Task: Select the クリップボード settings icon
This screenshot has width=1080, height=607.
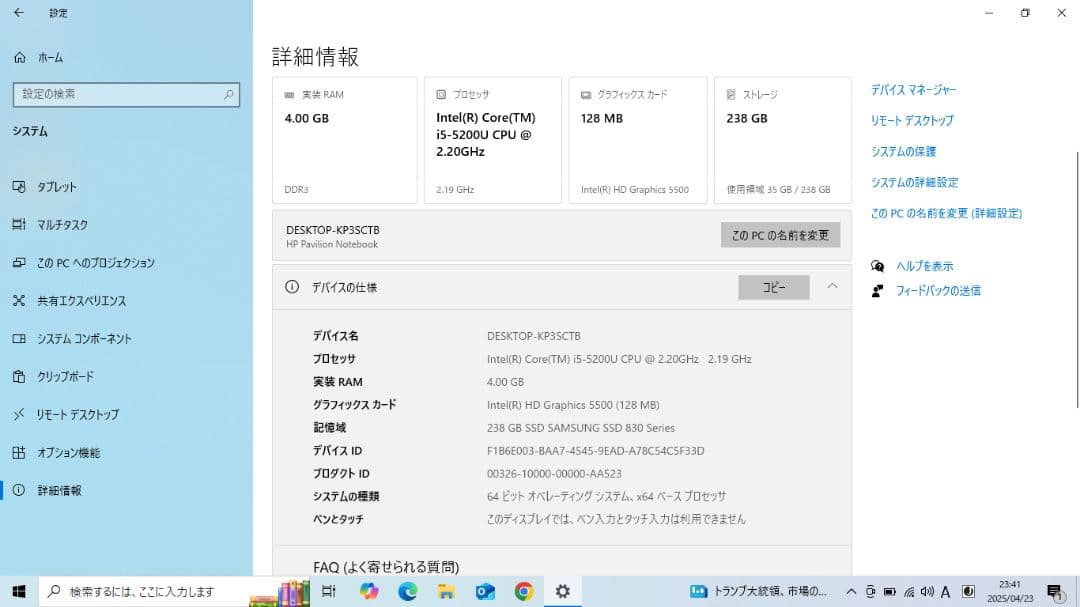Action: pos(18,377)
